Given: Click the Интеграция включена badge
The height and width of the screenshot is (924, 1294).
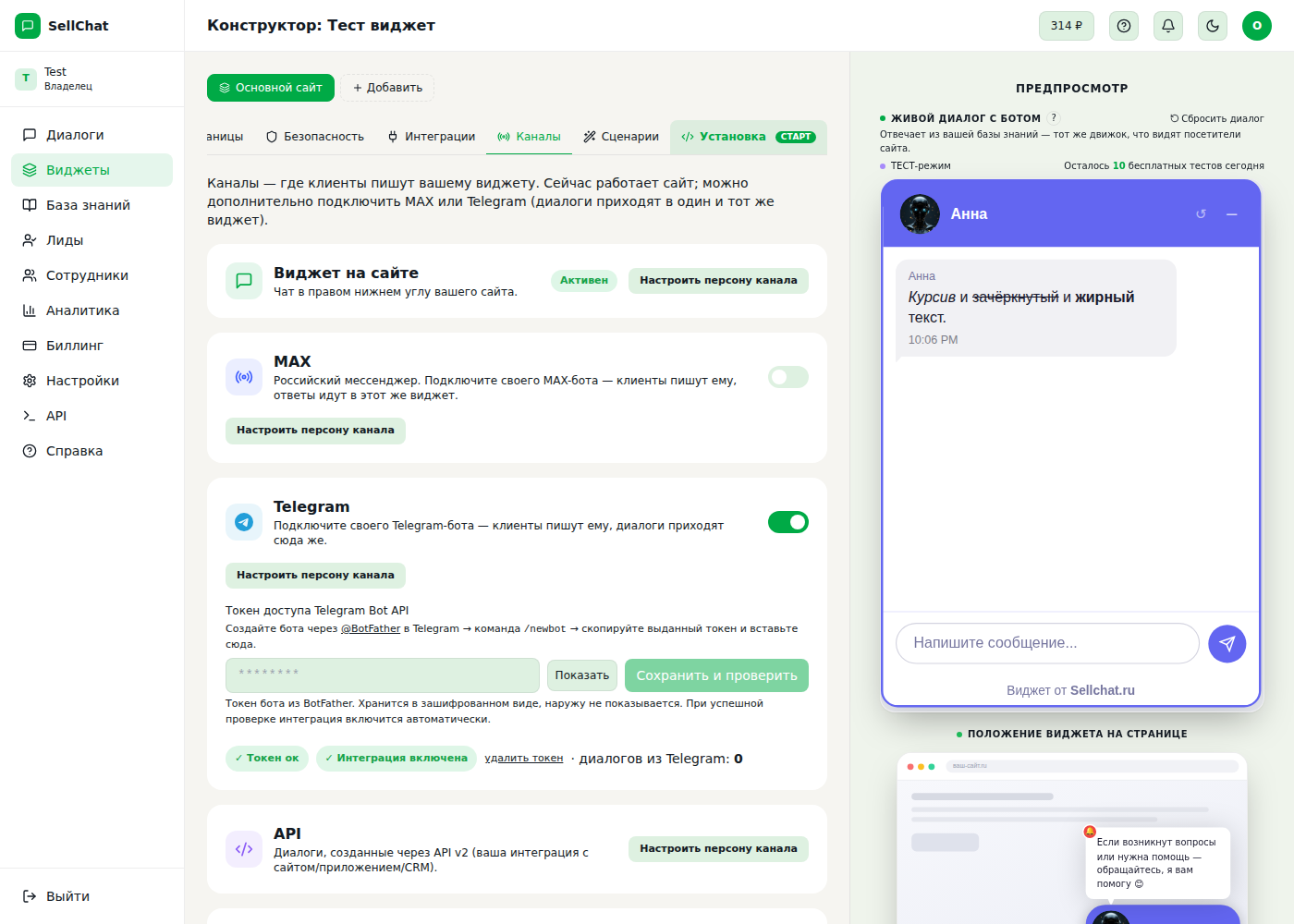Looking at the screenshot, I should coord(397,759).
